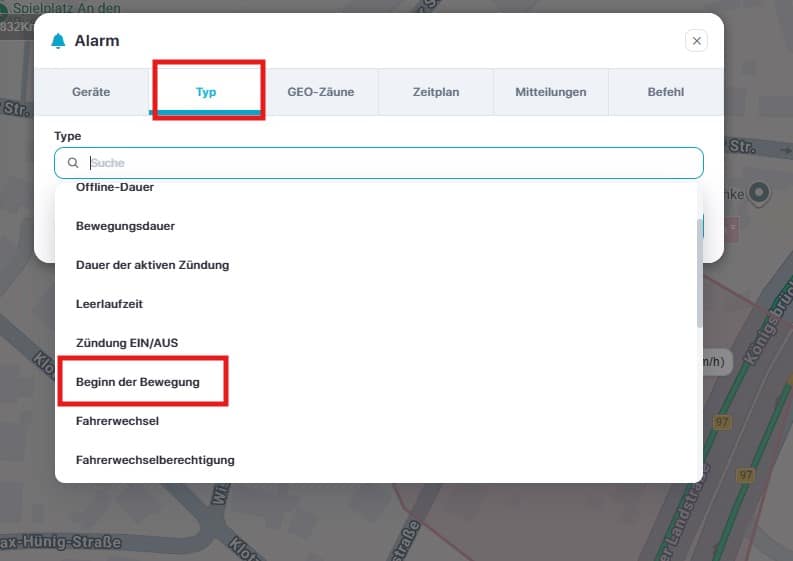This screenshot has height=561, width=793.
Task: Select Zündung EIN/AUS alarm type
Action: point(126,343)
